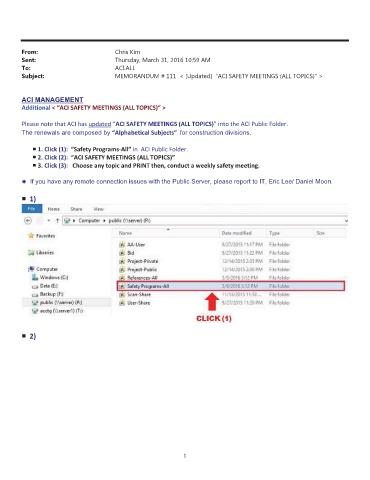Click the back navigation arrow icon
Screen dimensions: 370x480
click(x=28, y=220)
